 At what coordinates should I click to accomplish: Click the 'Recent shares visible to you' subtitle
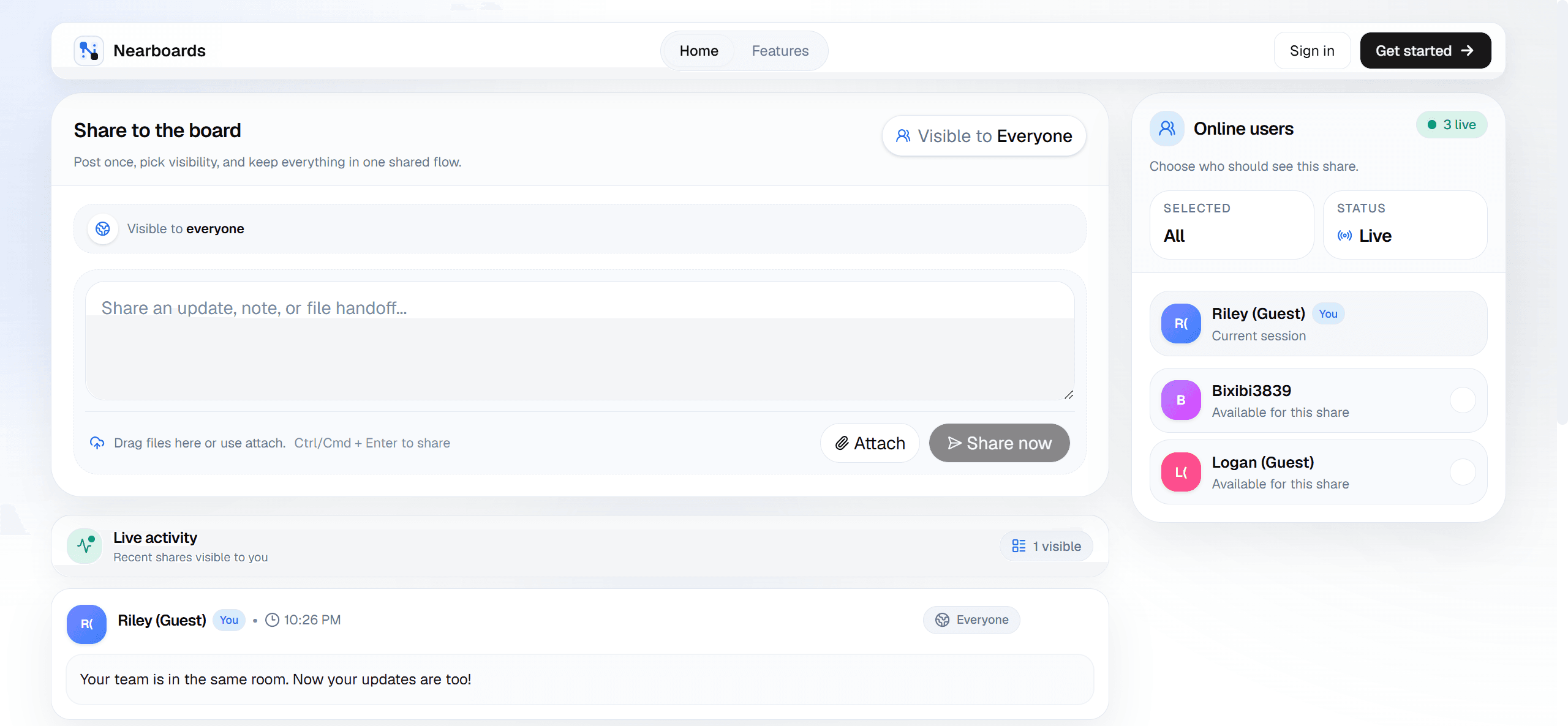[190, 558]
